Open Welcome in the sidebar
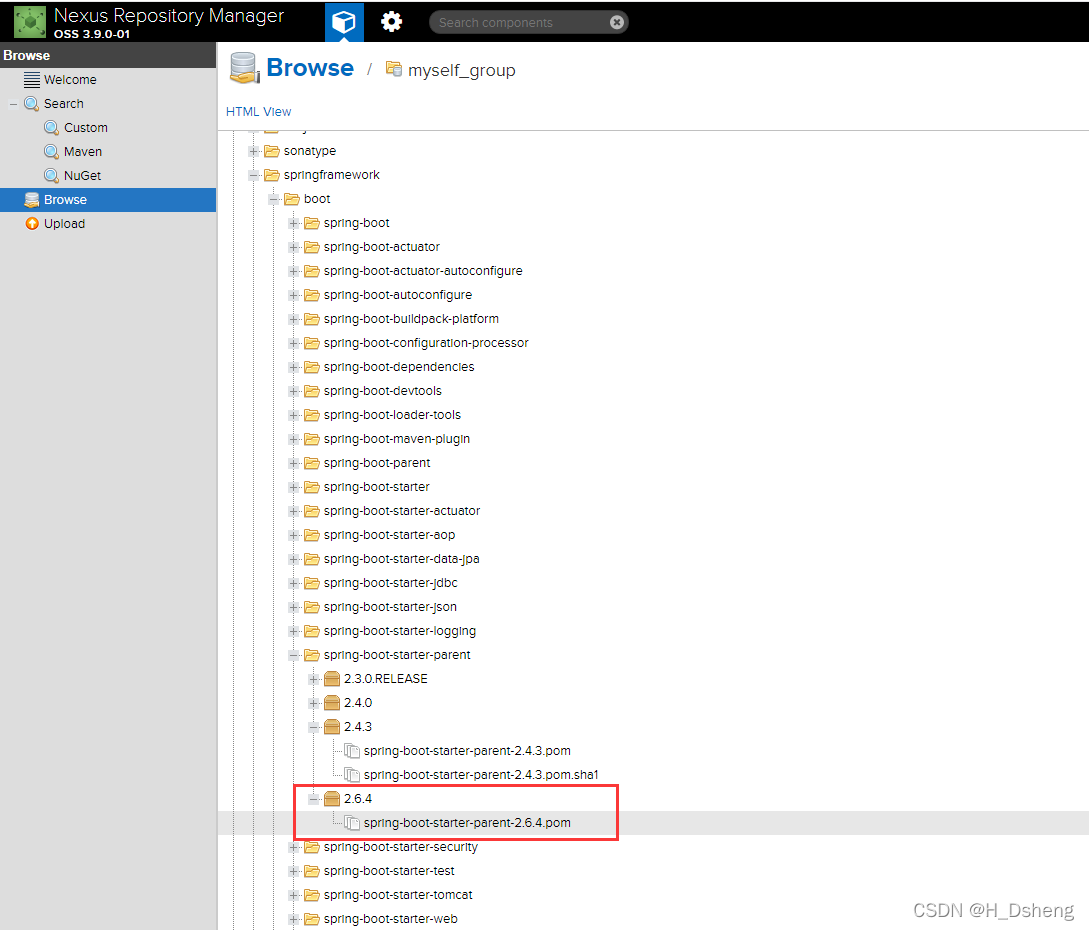This screenshot has height=930, width=1089. (x=108, y=80)
